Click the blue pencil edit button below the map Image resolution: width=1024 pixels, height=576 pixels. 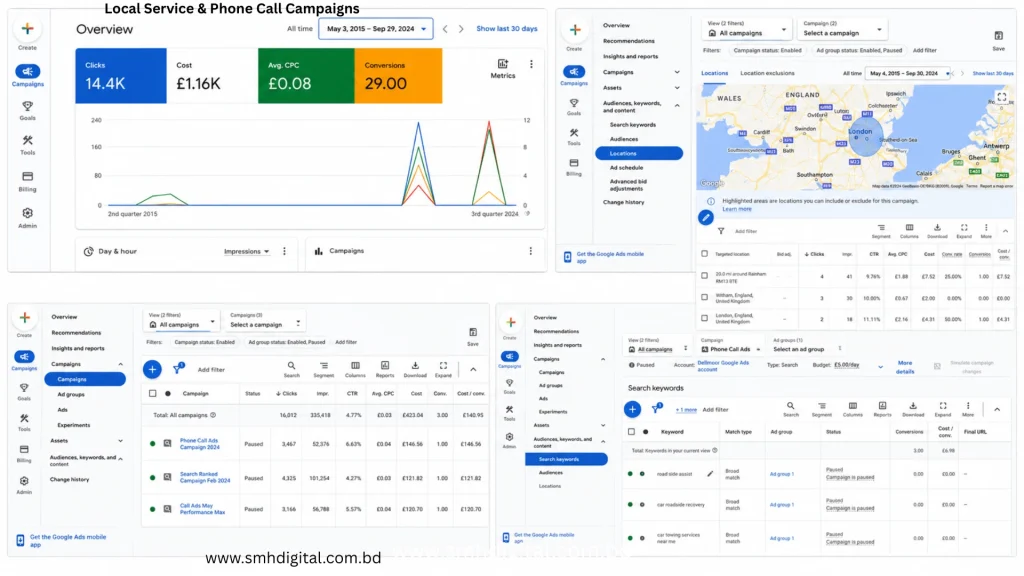(x=705, y=218)
